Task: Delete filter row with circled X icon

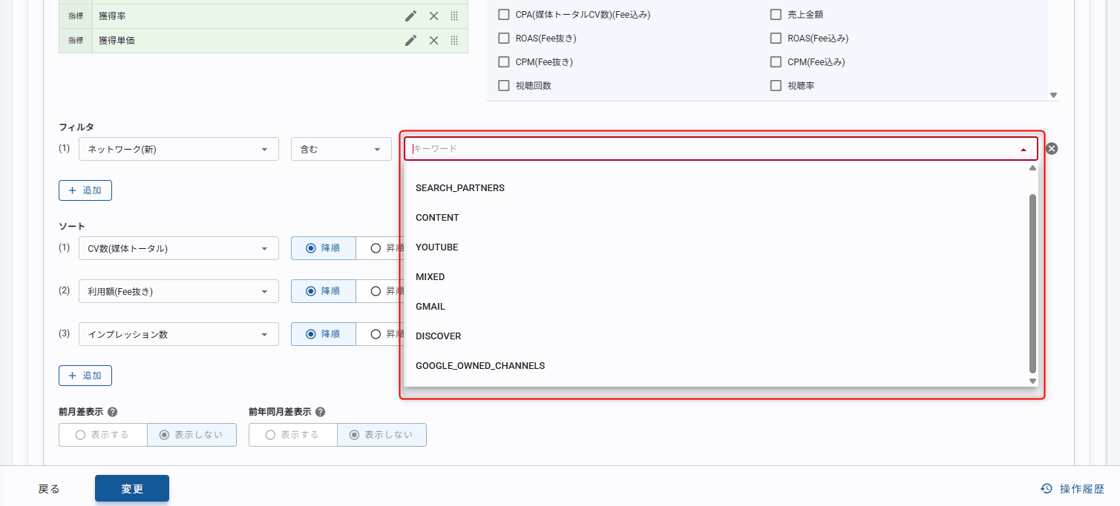Action: (x=1052, y=149)
